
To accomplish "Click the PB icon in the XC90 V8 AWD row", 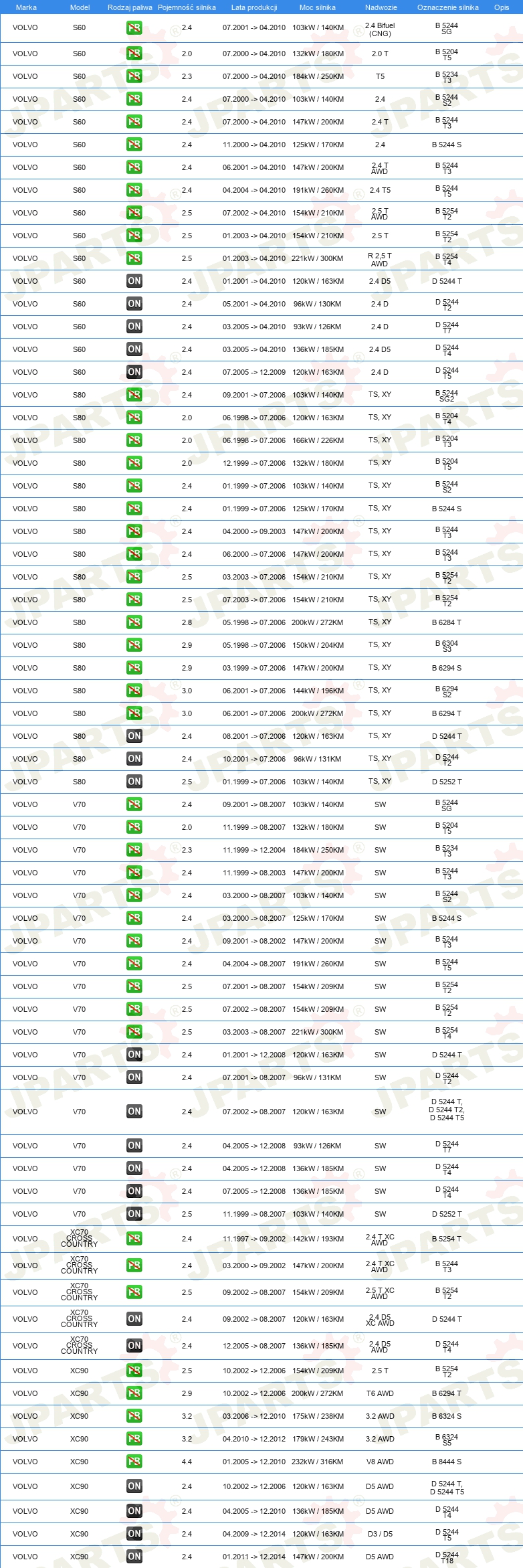I will [134, 1462].
